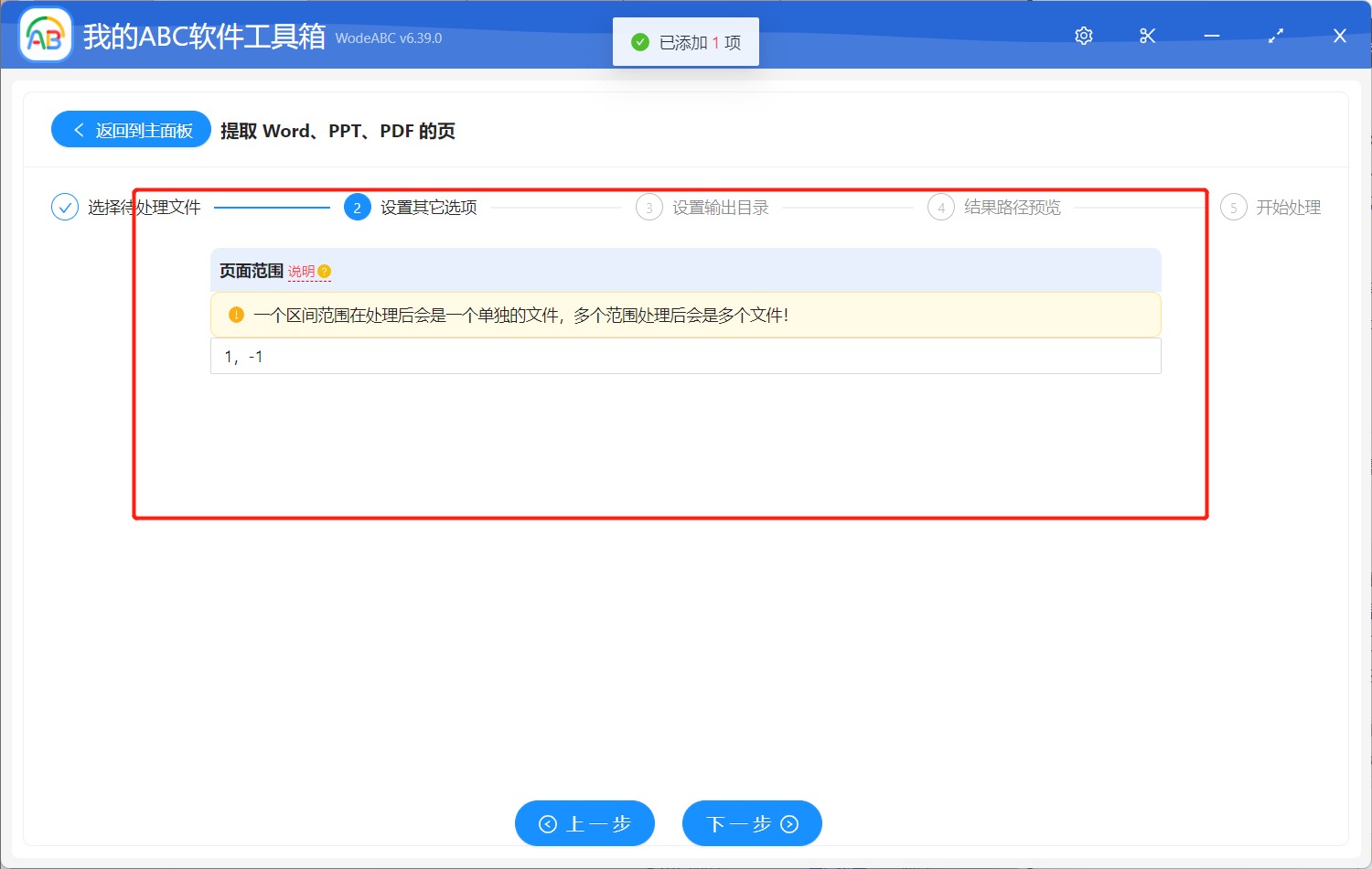The width and height of the screenshot is (1372, 869).
Task: Go back to the main panel
Action: 132,130
